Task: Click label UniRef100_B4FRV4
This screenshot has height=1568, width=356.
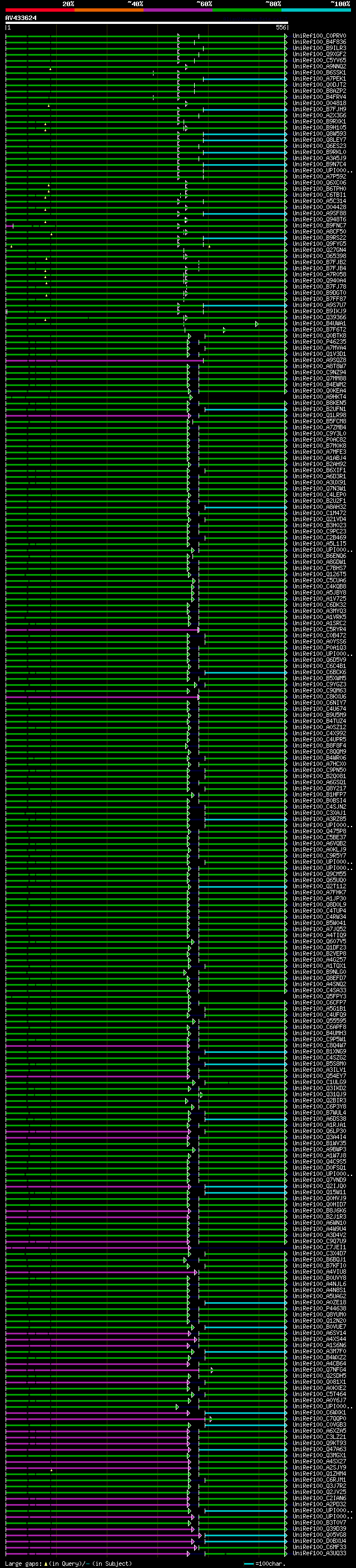Action: pos(319,97)
